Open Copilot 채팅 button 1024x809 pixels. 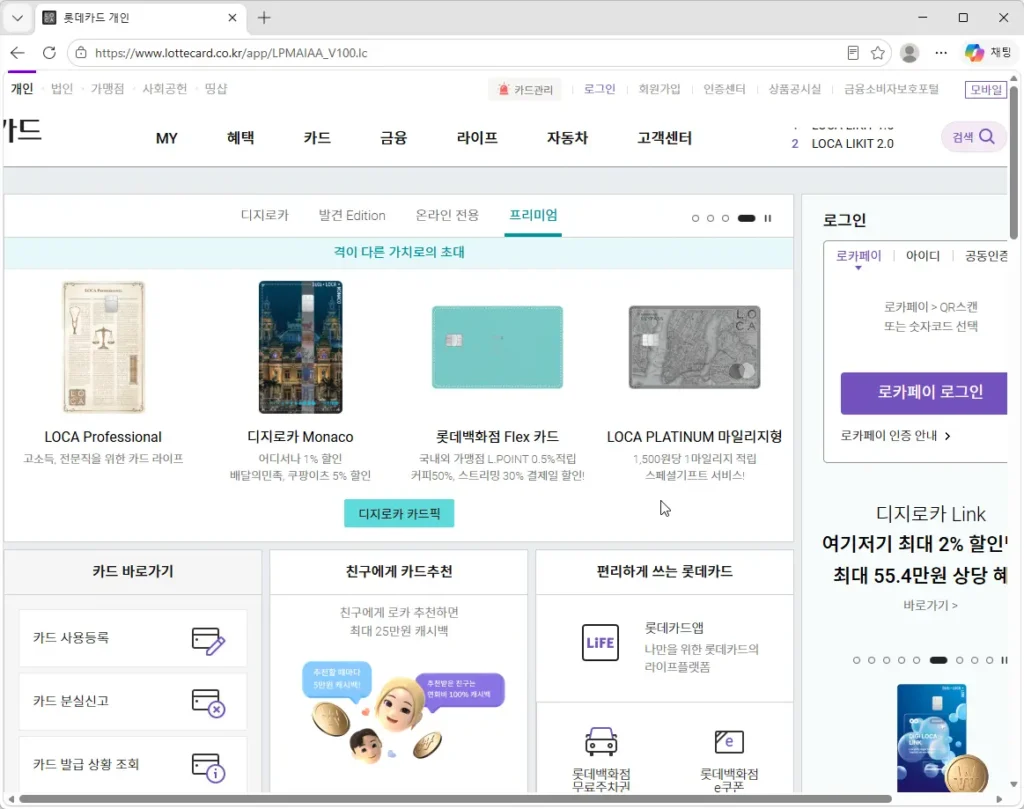988,52
